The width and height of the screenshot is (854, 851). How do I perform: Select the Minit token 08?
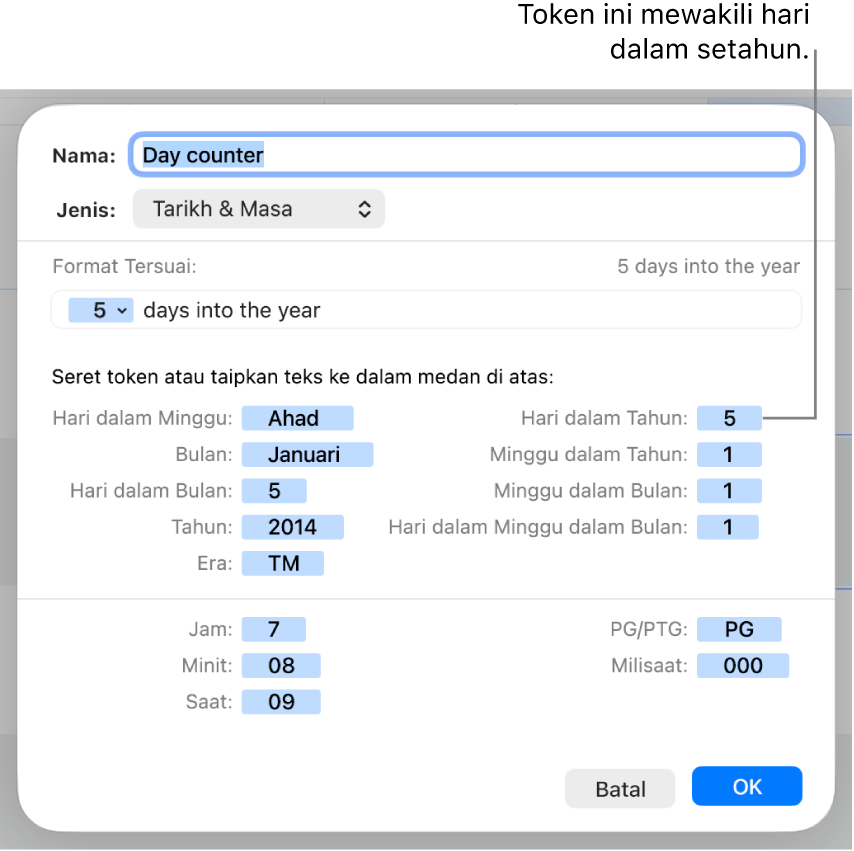point(281,666)
